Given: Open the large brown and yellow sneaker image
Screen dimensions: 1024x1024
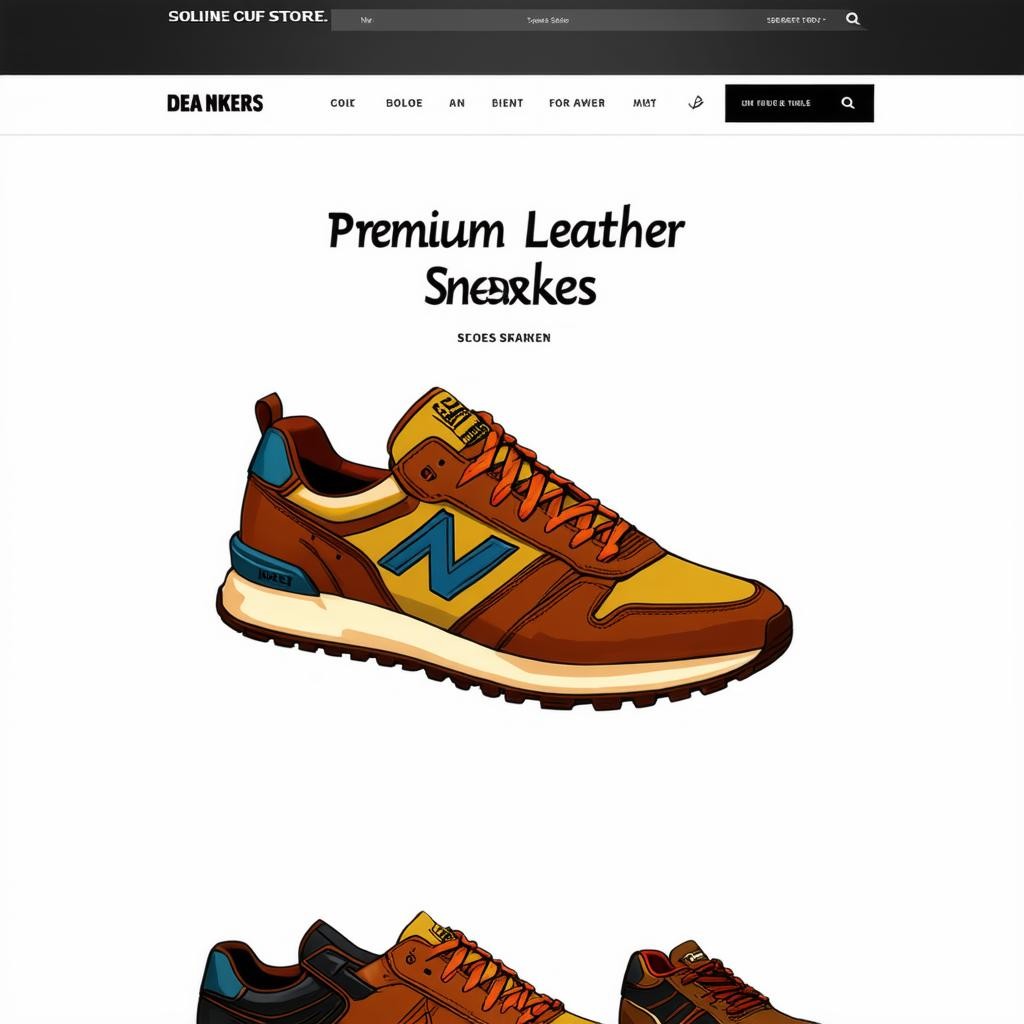Looking at the screenshot, I should click(x=504, y=549).
